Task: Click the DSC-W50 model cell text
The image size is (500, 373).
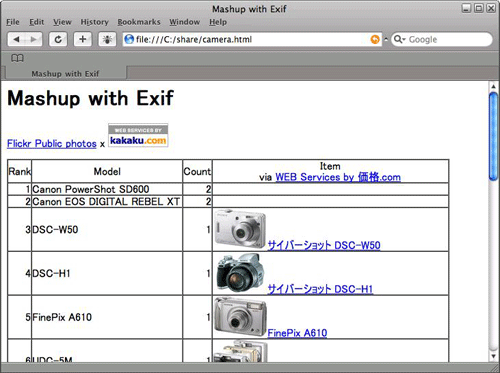Action: [x=55, y=230]
